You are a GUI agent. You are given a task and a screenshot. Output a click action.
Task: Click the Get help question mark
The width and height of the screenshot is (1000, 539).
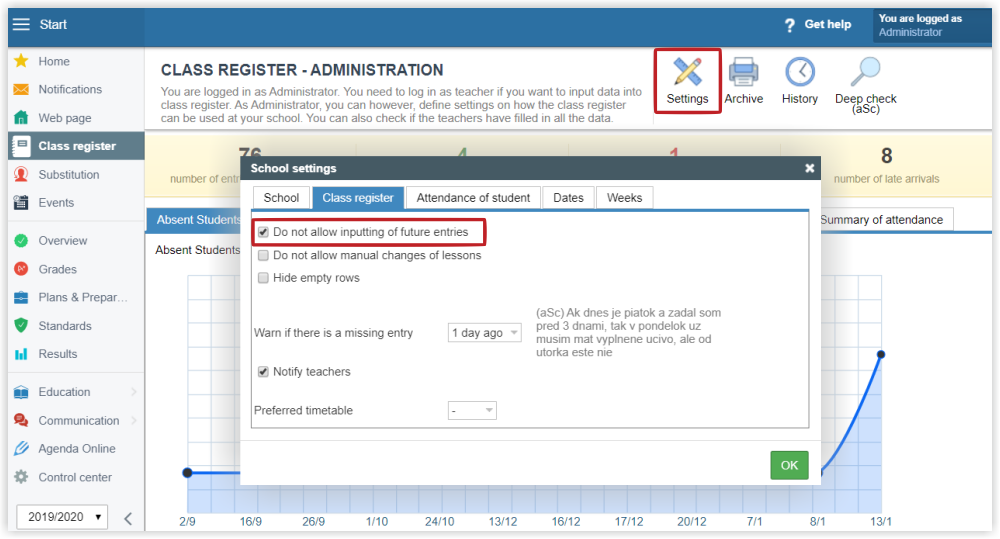pyautogui.click(x=790, y=25)
